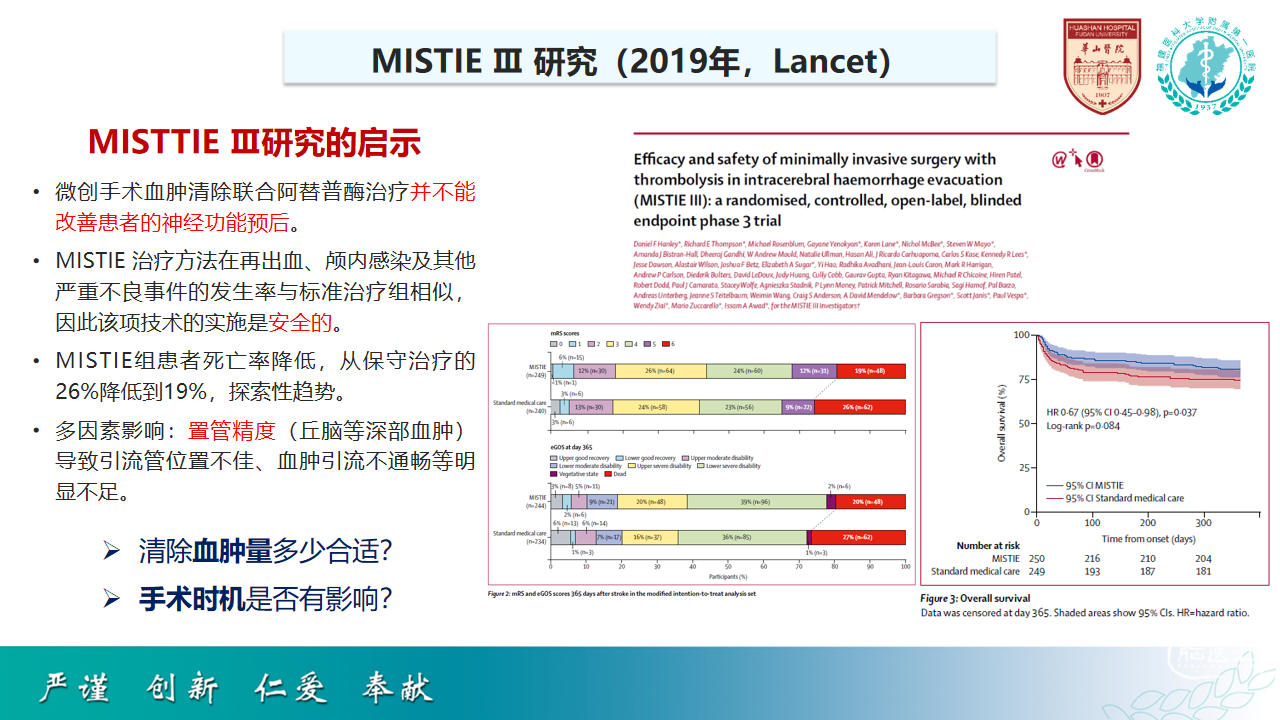Click the 95% CI Standard medical care legend
The image size is (1280, 720).
pyautogui.click(x=1113, y=498)
